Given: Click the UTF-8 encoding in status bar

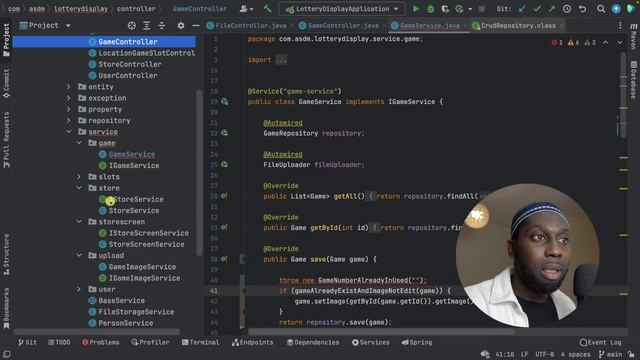Looking at the screenshot, I should pyautogui.click(x=544, y=354).
